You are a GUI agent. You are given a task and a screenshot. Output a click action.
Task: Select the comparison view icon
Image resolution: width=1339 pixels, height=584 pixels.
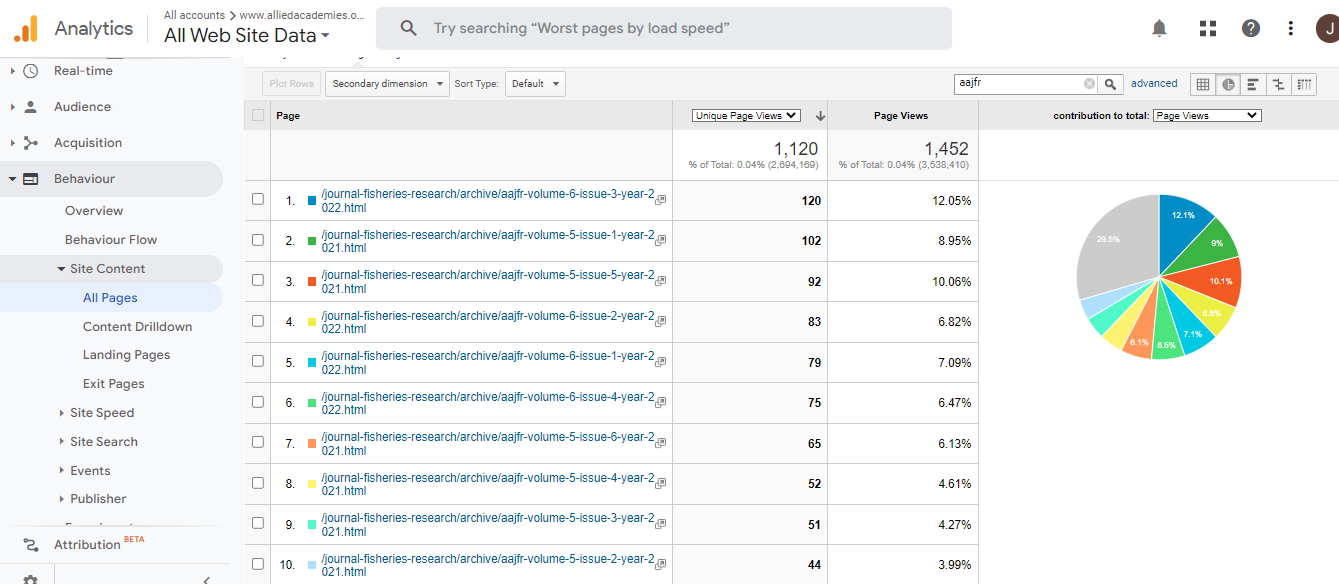tap(1278, 84)
